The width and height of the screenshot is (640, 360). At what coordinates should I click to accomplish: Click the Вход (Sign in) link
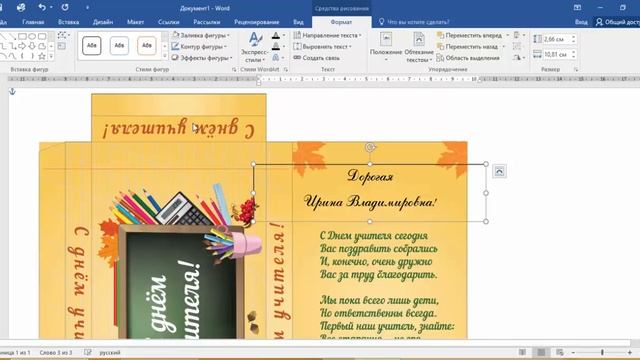581,22
